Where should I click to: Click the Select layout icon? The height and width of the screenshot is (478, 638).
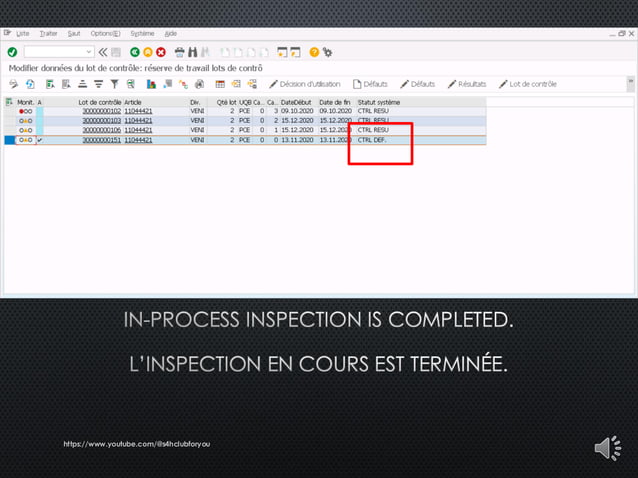point(236,84)
